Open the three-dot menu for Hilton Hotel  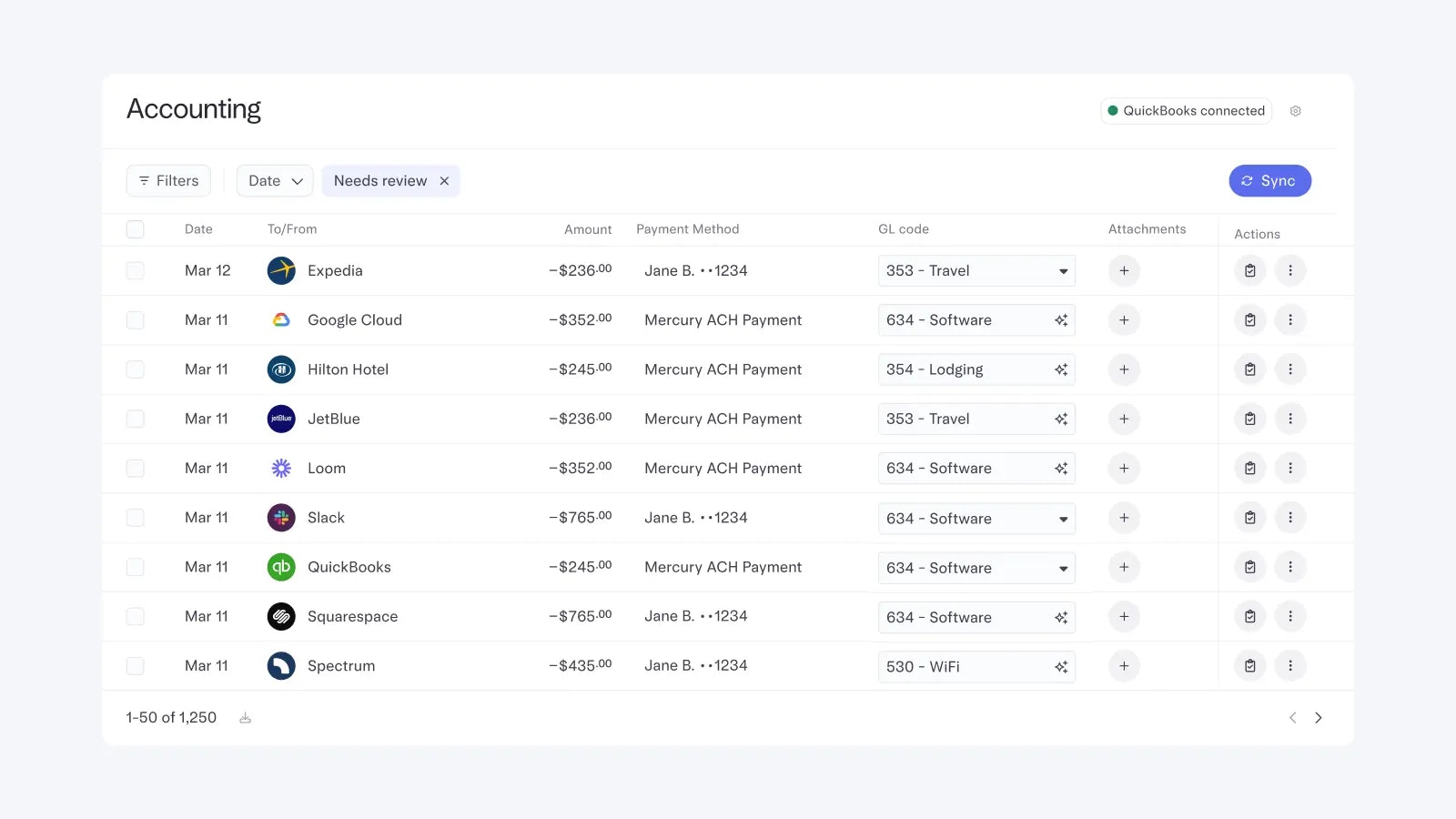coord(1289,369)
